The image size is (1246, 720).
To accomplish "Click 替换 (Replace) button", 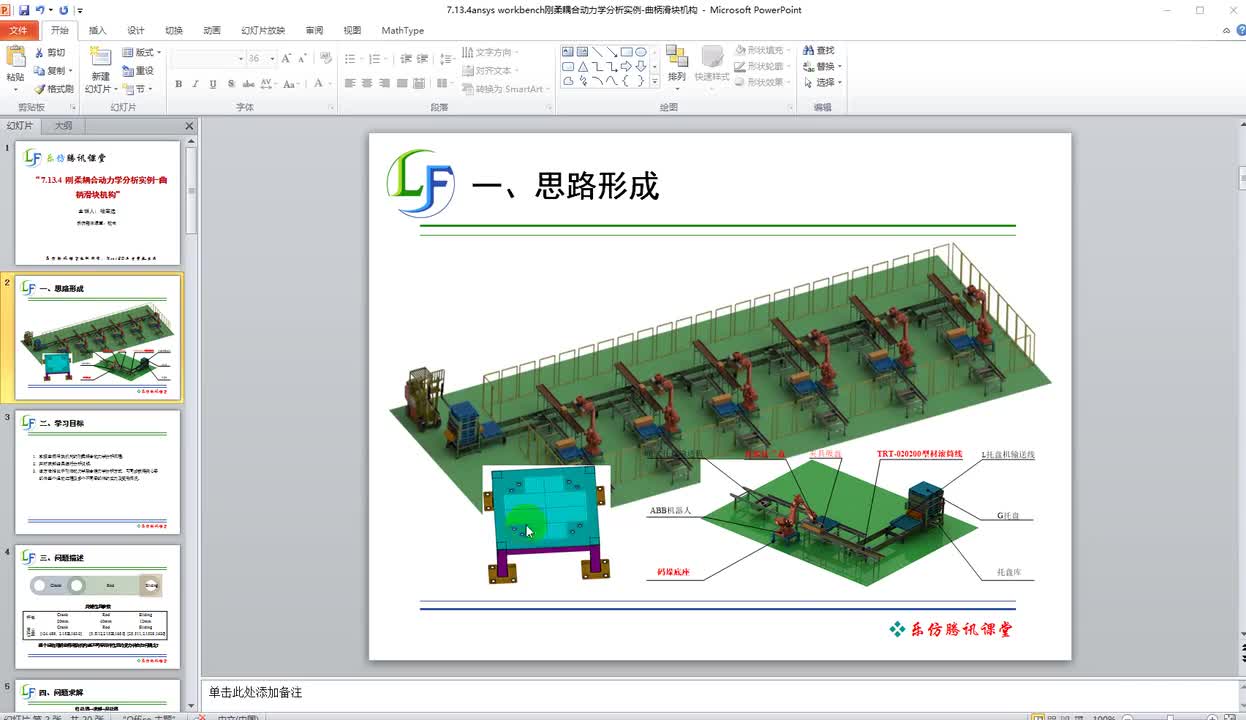I will click(822, 66).
